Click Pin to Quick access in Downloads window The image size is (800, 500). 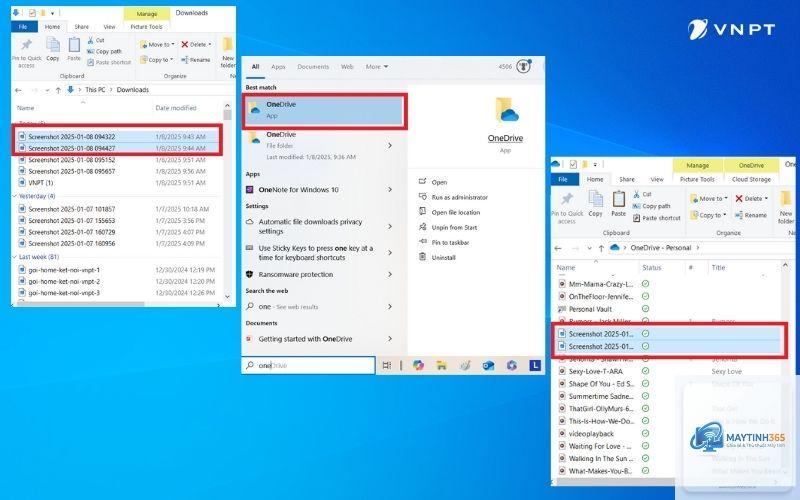(x=27, y=53)
